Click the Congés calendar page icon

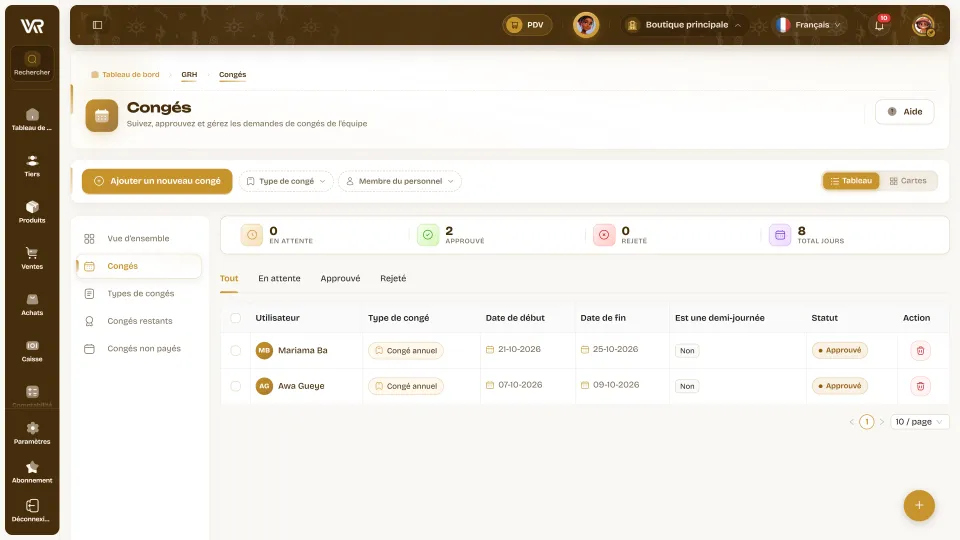pyautogui.click(x=102, y=116)
